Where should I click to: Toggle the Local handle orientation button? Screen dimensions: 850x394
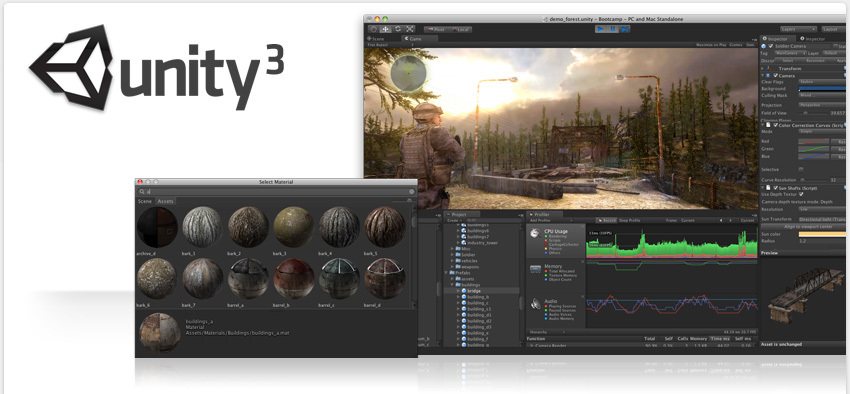[460, 29]
